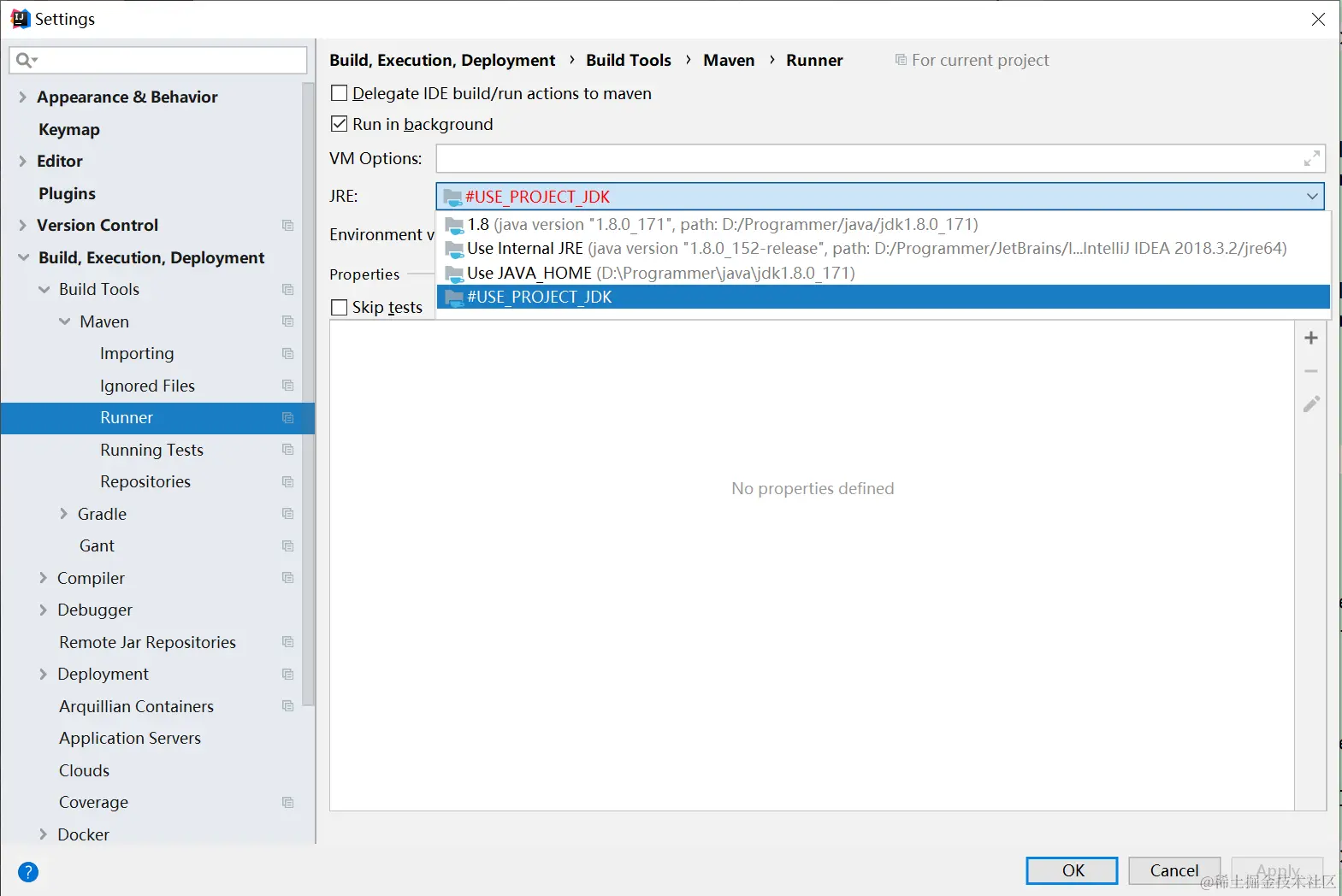Click project-level icon next to Remote Jar Repositories
The height and width of the screenshot is (896, 1342).
click(x=287, y=642)
